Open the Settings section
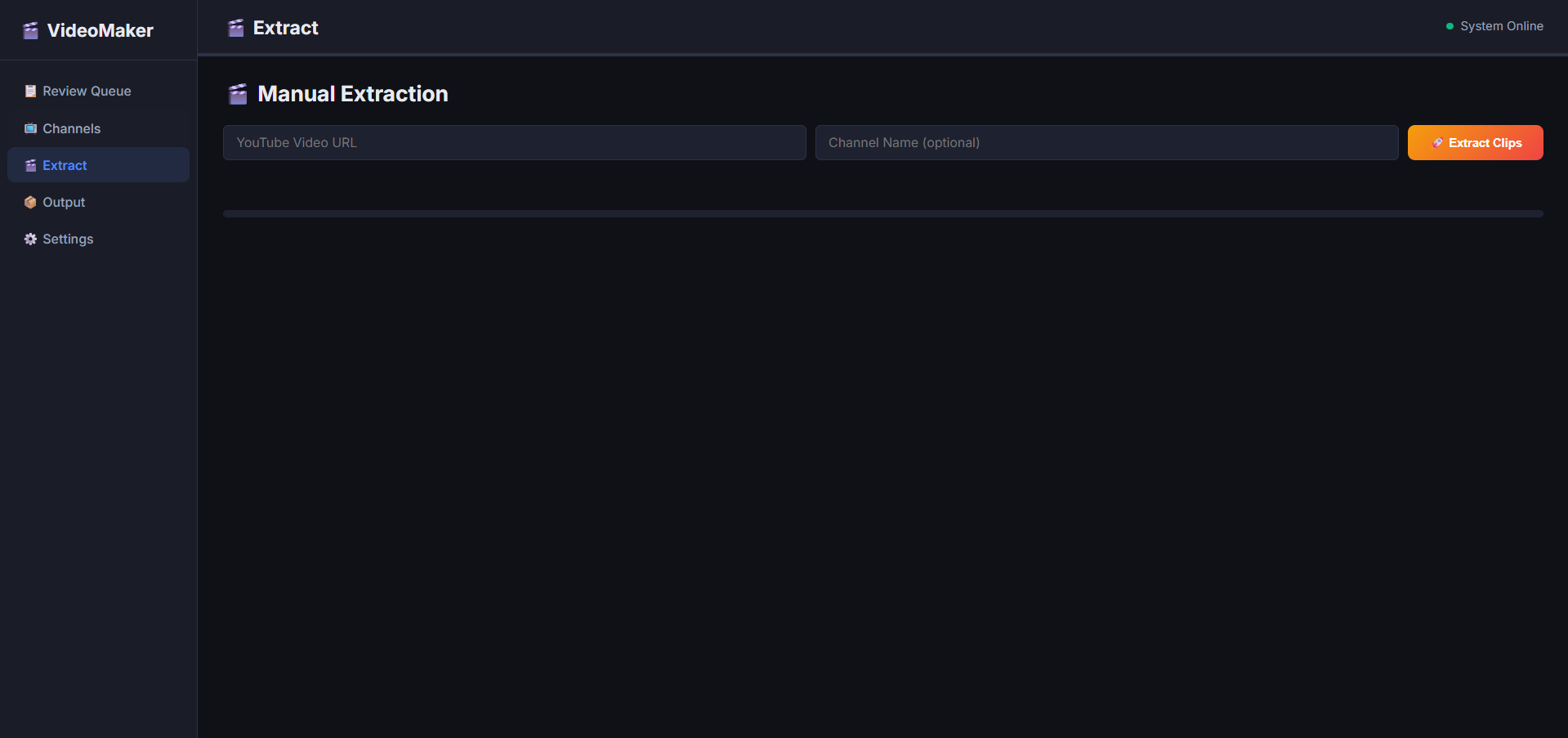1568x738 pixels. click(68, 239)
